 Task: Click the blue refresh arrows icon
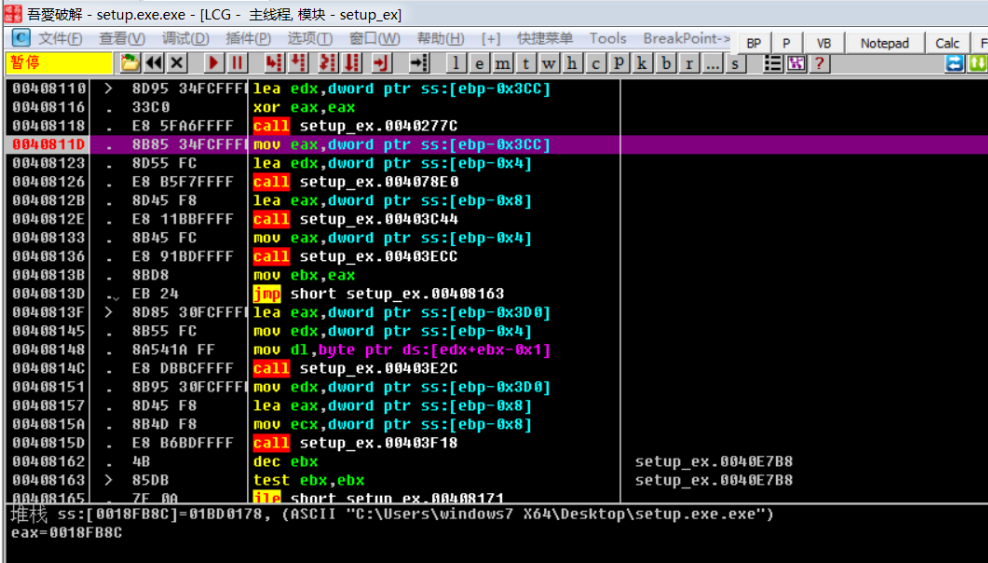tap(955, 63)
